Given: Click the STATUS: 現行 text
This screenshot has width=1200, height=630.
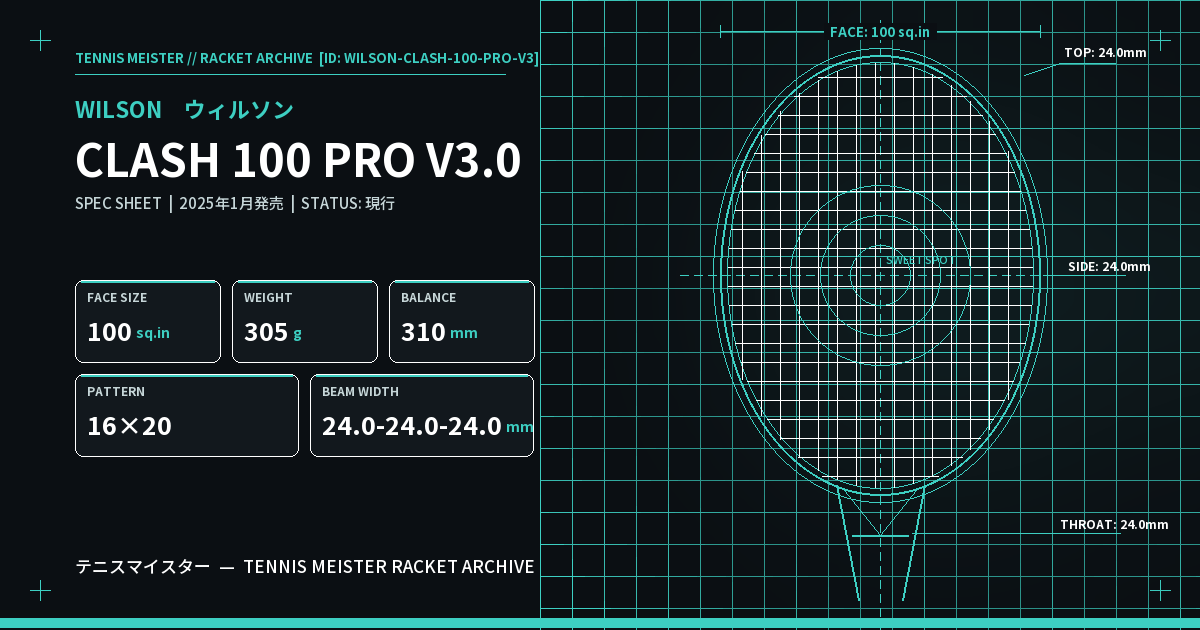Looking at the screenshot, I should (348, 203).
